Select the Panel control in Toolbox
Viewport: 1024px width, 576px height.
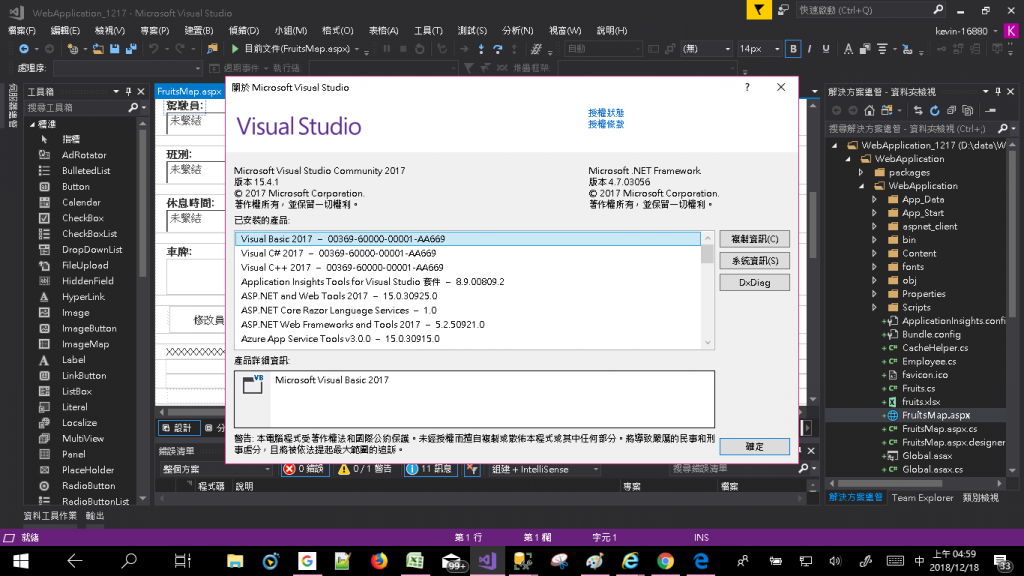73,455
